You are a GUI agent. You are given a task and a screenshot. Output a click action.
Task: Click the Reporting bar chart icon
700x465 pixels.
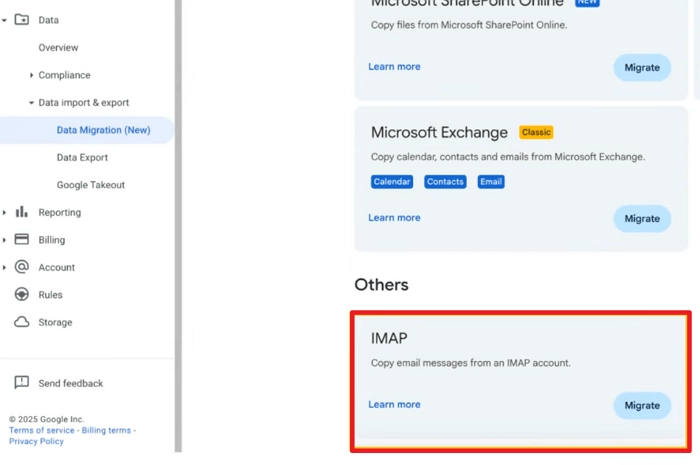point(21,212)
